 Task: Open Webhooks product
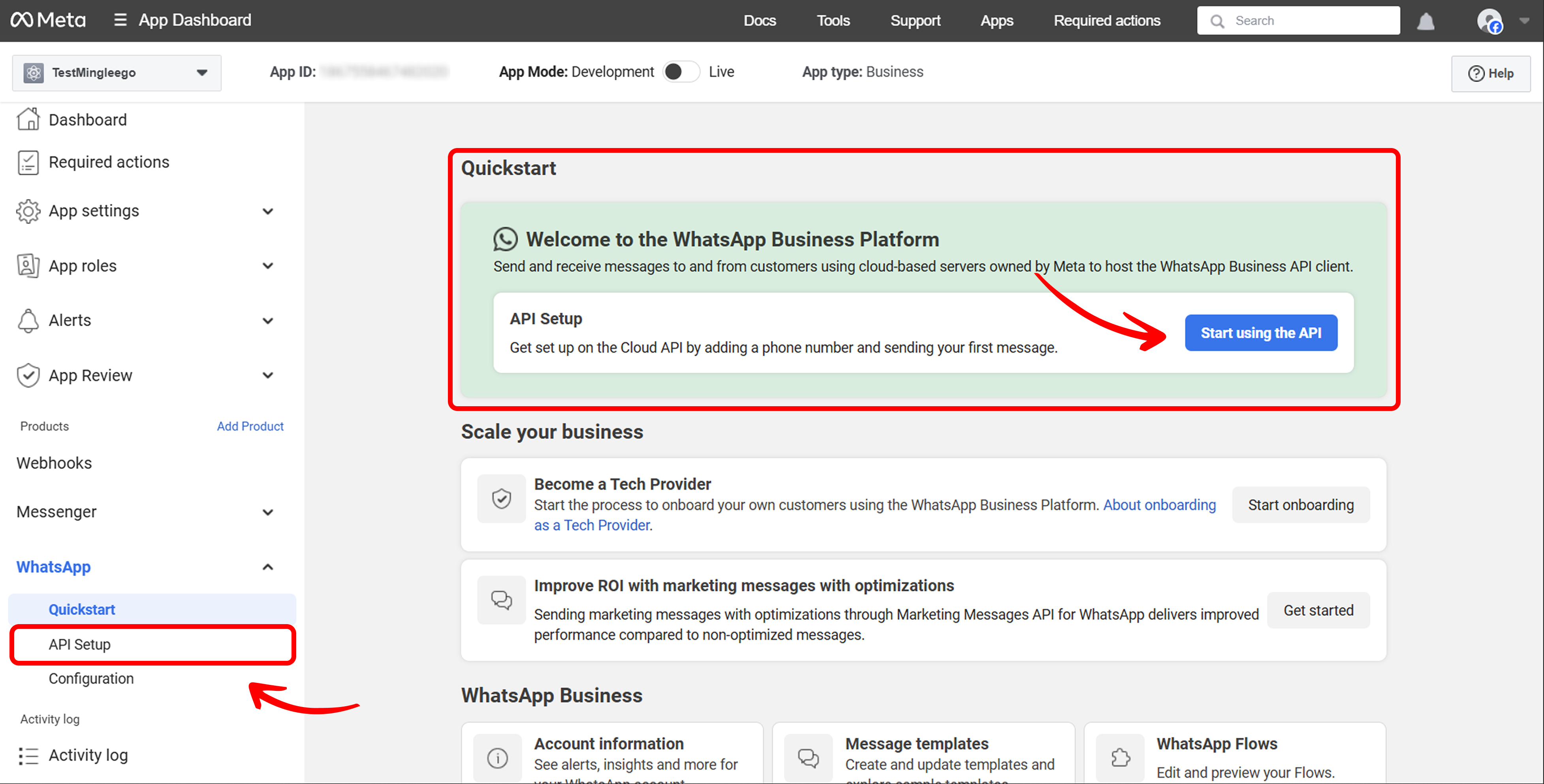(x=54, y=463)
